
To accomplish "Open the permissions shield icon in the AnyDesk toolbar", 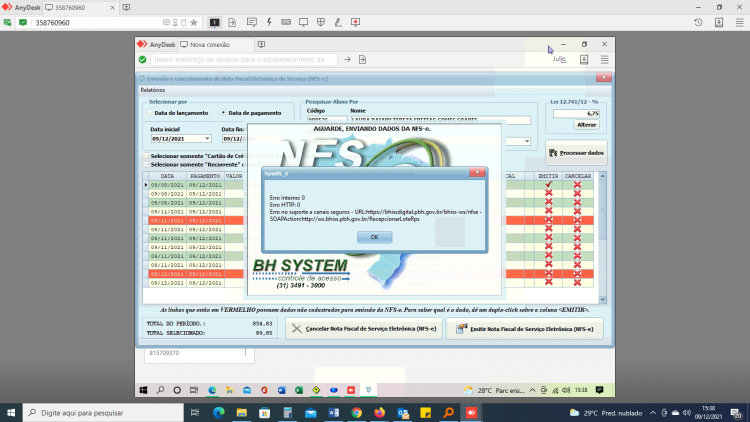I will (x=321, y=22).
